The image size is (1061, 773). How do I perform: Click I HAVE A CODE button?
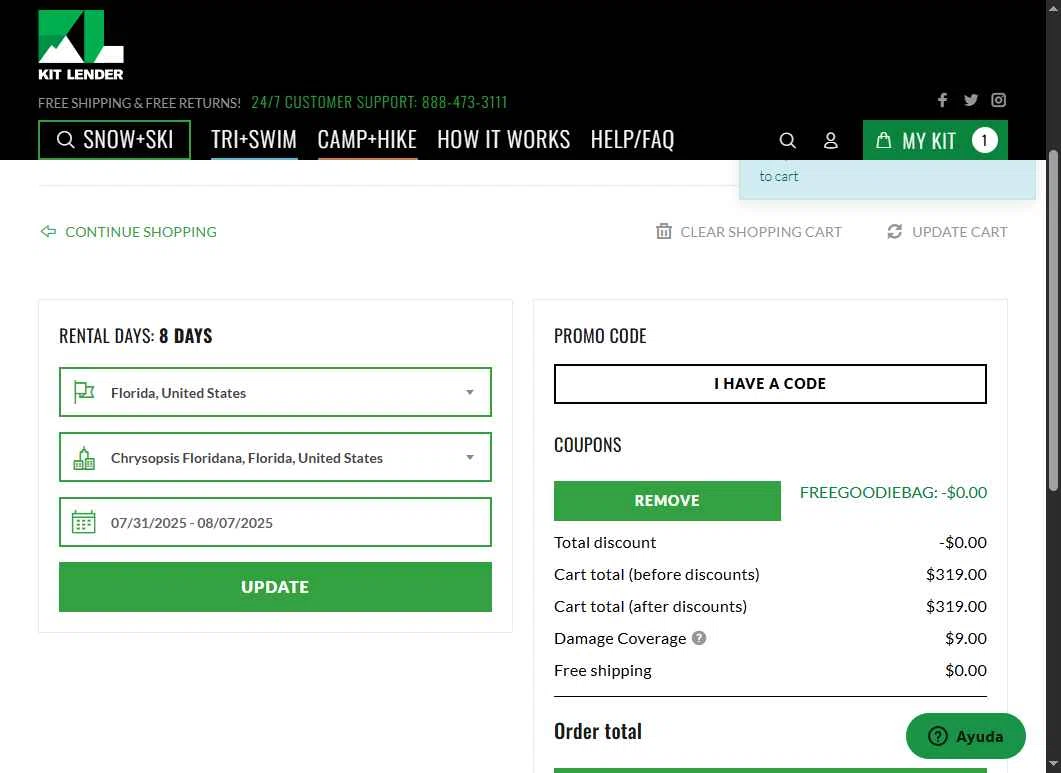pyautogui.click(x=770, y=384)
